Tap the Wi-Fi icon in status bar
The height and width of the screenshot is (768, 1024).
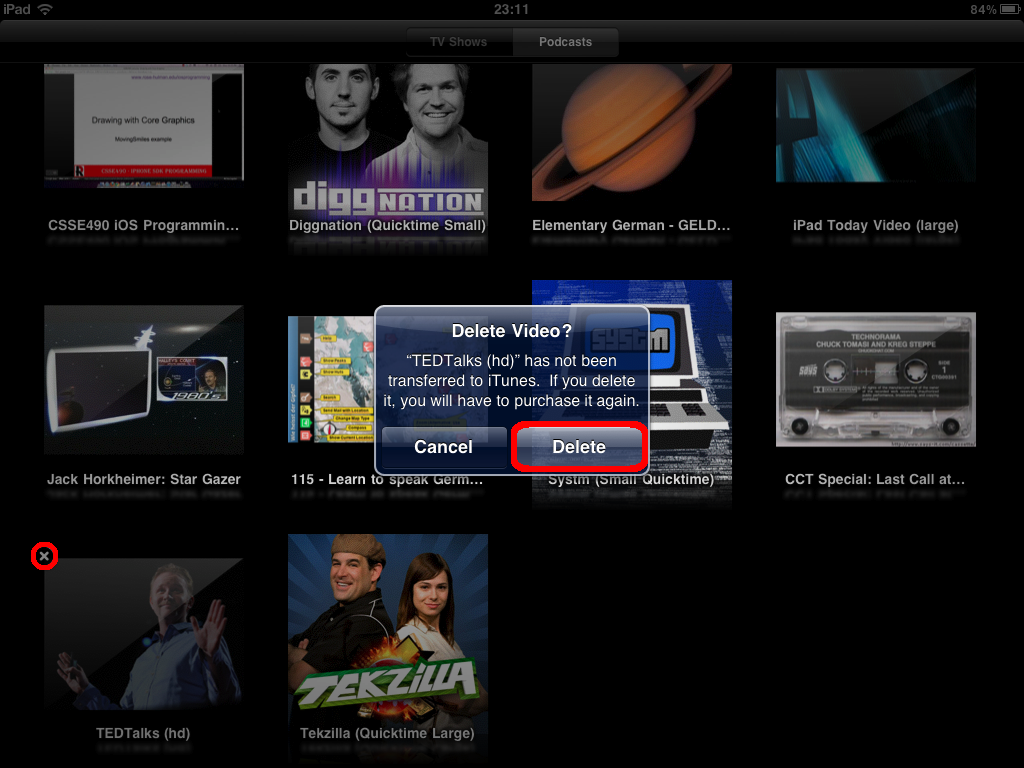click(x=45, y=9)
